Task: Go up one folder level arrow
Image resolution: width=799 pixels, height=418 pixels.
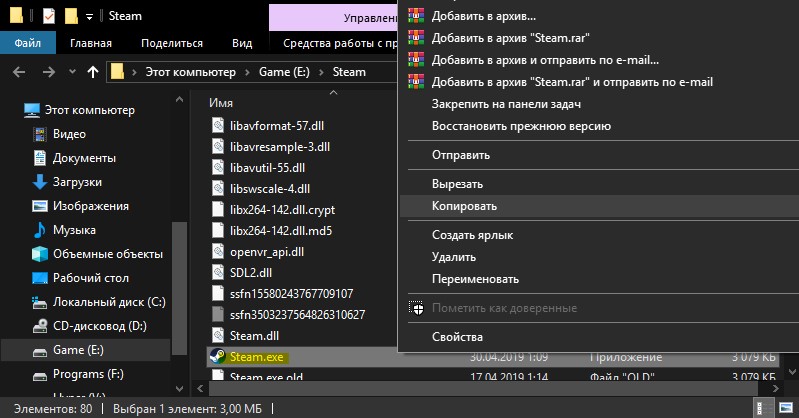Action: (93, 72)
